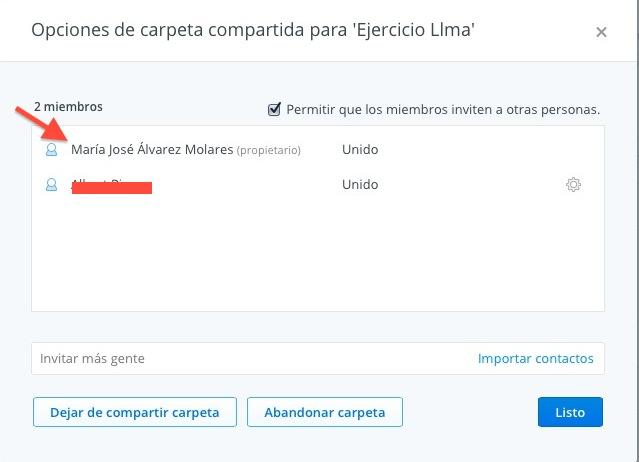Click the owner's user avatar icon
The height and width of the screenshot is (462, 639).
point(52,150)
